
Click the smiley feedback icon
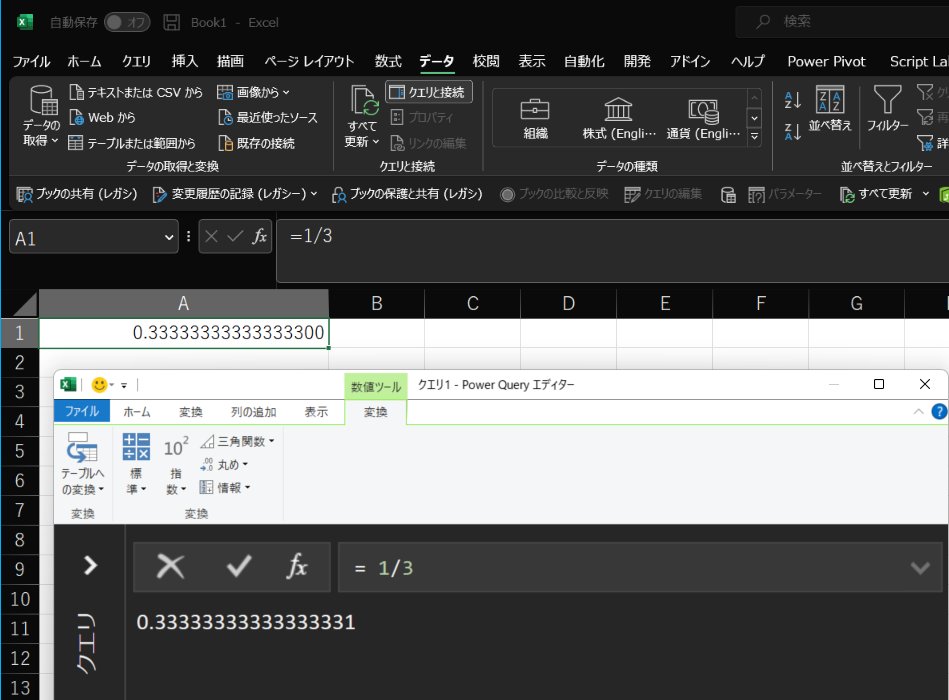pos(99,385)
